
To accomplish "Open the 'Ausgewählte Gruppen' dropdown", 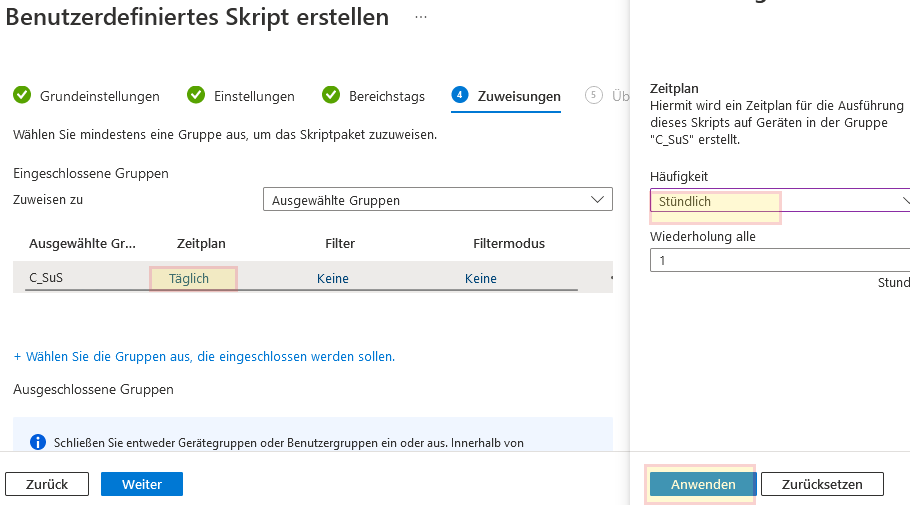I will click(x=438, y=200).
